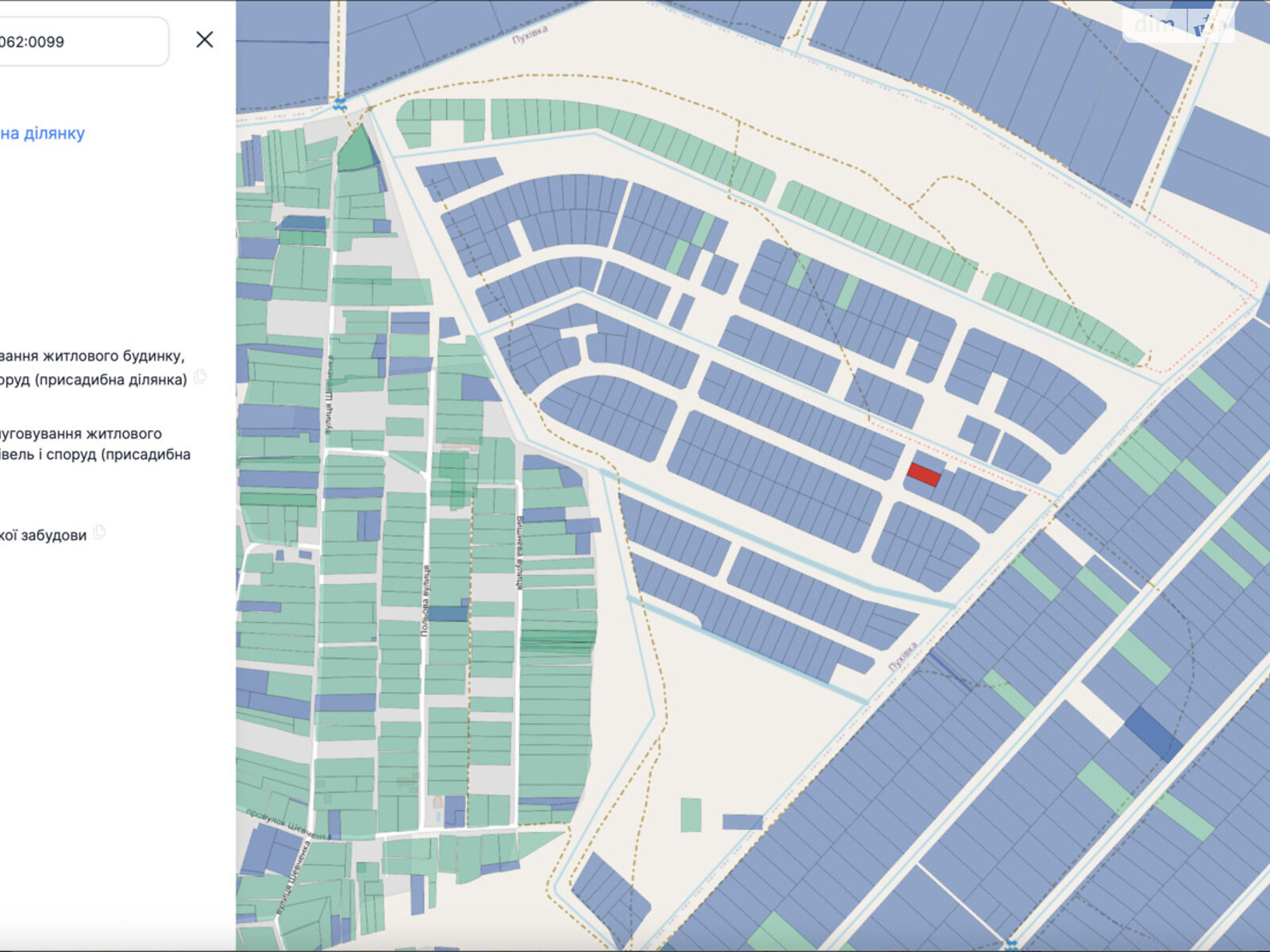This screenshot has width=1270, height=952.
Task: Click the dim.ria watermark logo
Action: (1178, 25)
